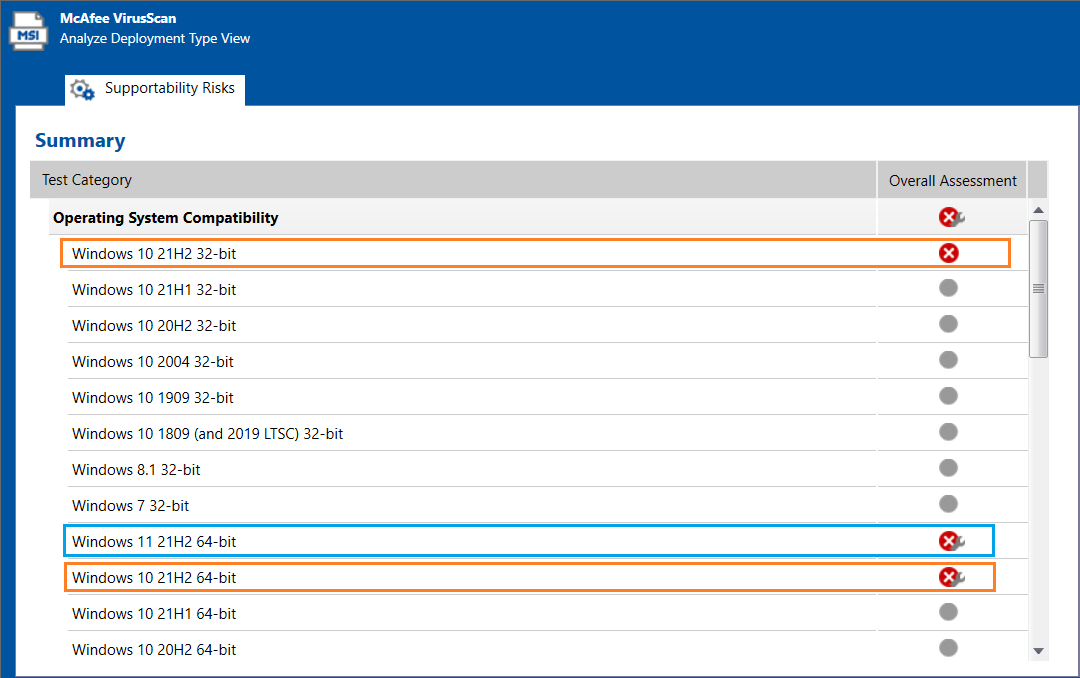
Task: Click the gray status dot for Windows 10 20H2 64-bit
Action: tap(948, 648)
